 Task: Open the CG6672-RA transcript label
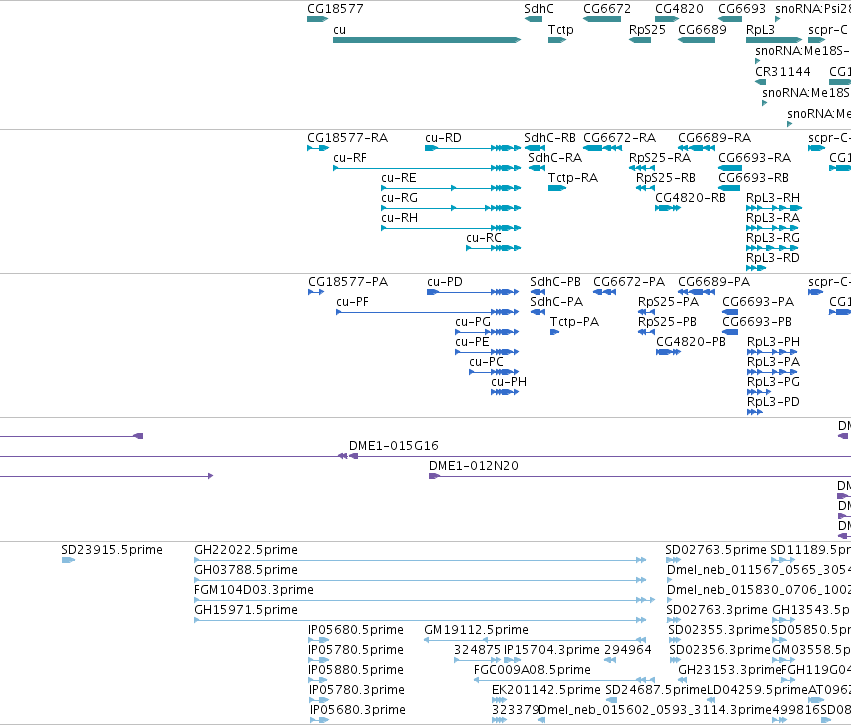(619, 138)
